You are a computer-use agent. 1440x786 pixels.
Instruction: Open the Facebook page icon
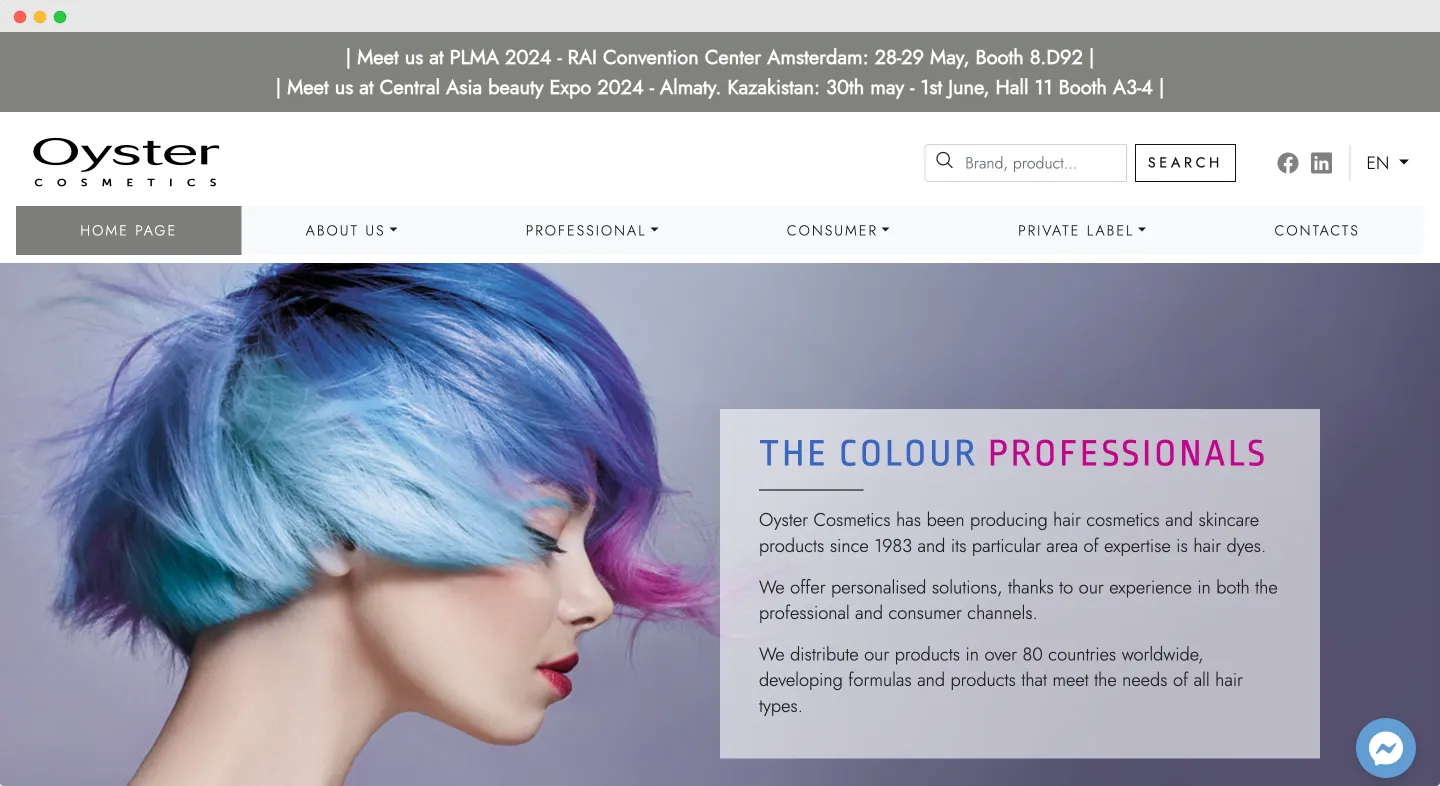coord(1288,163)
